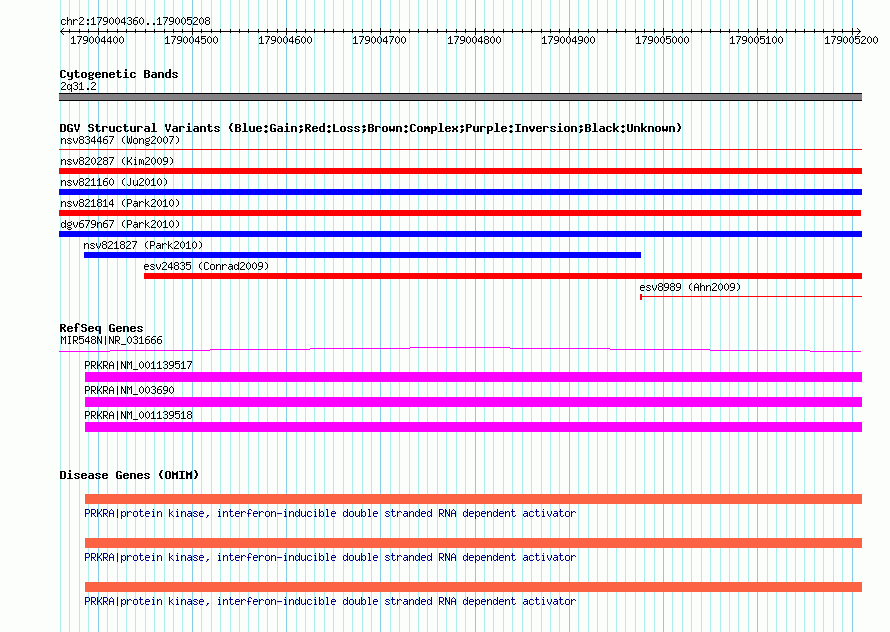Click ruler tick label 179005000
890x632 pixels.
point(662,40)
